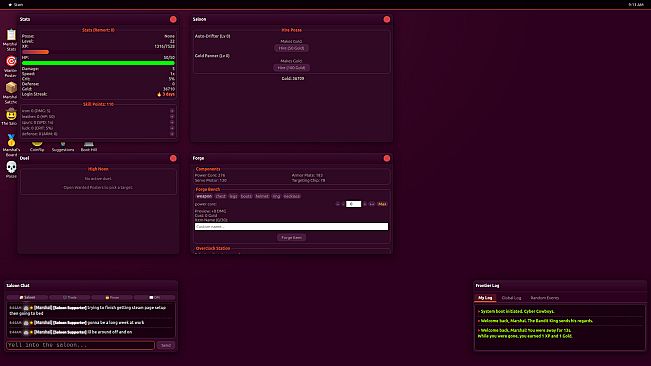Hire the Gold Panner for 100 Gold

(x=291, y=68)
